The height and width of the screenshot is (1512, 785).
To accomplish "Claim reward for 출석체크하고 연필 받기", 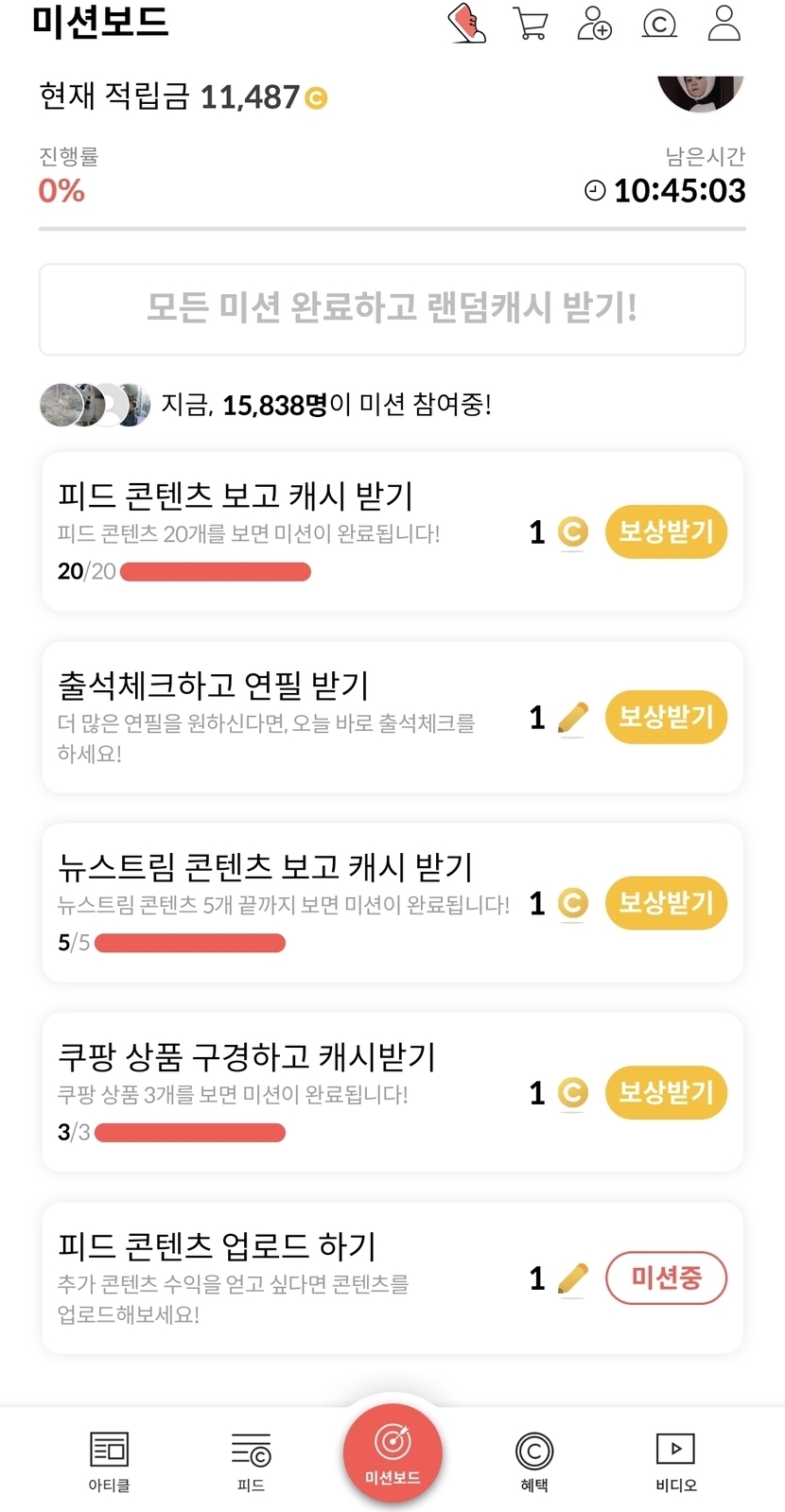I will click(666, 718).
